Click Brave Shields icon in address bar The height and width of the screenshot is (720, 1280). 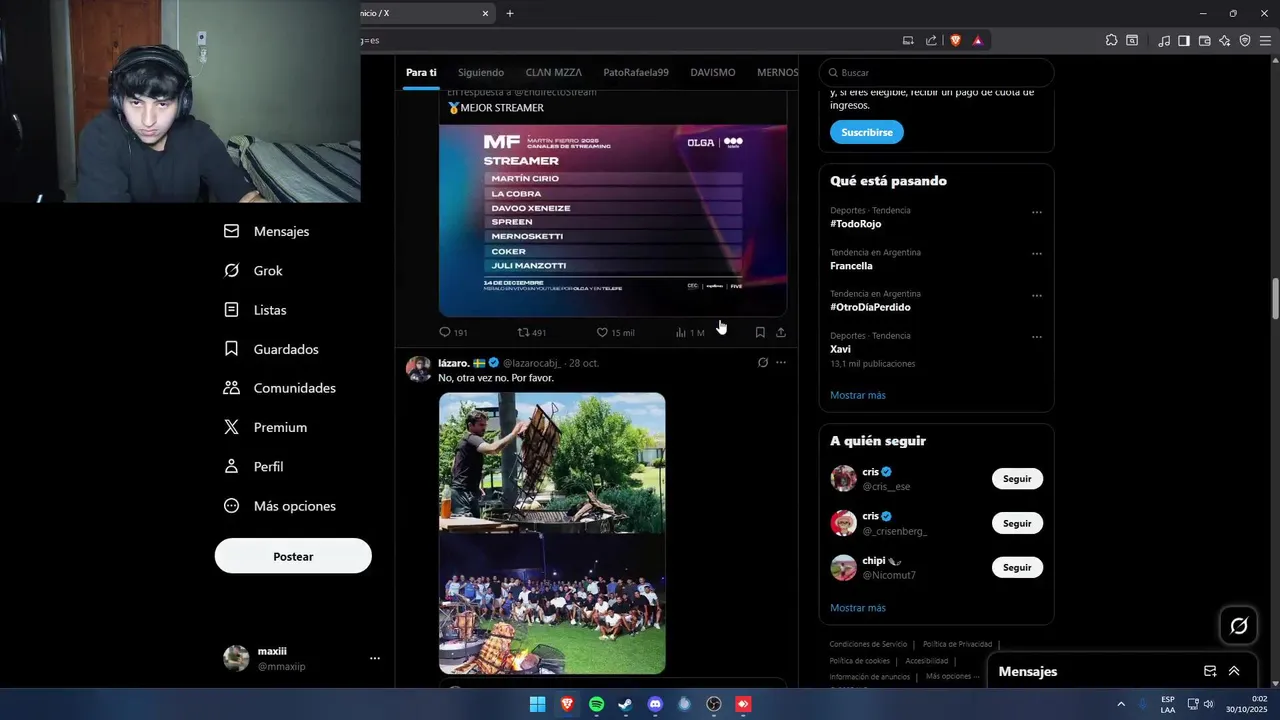955,41
